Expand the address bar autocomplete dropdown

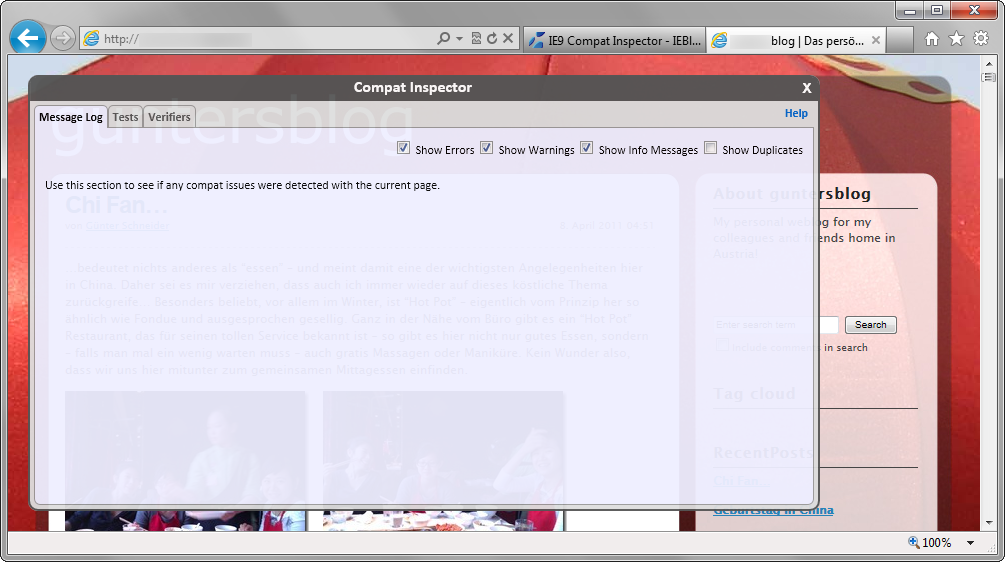460,39
